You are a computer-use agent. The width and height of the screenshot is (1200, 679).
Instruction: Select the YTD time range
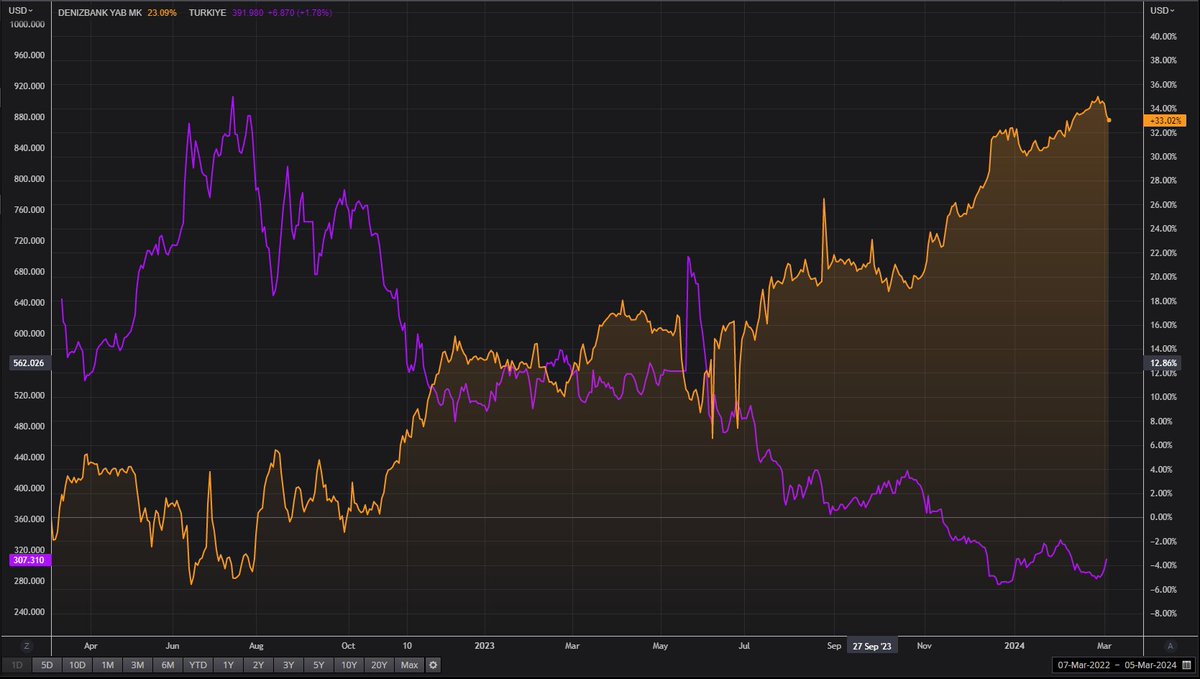click(199, 665)
